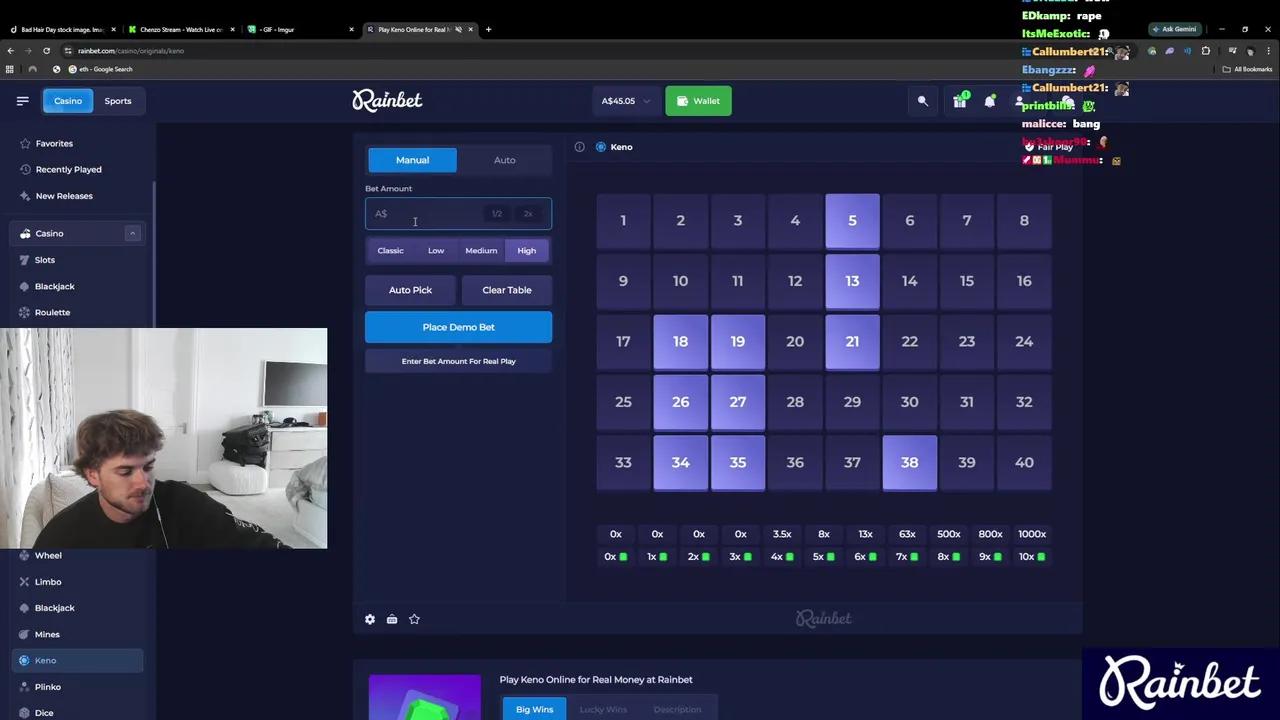Image resolution: width=1280 pixels, height=720 pixels.
Task: Set risk level to Medium
Action: pos(481,251)
